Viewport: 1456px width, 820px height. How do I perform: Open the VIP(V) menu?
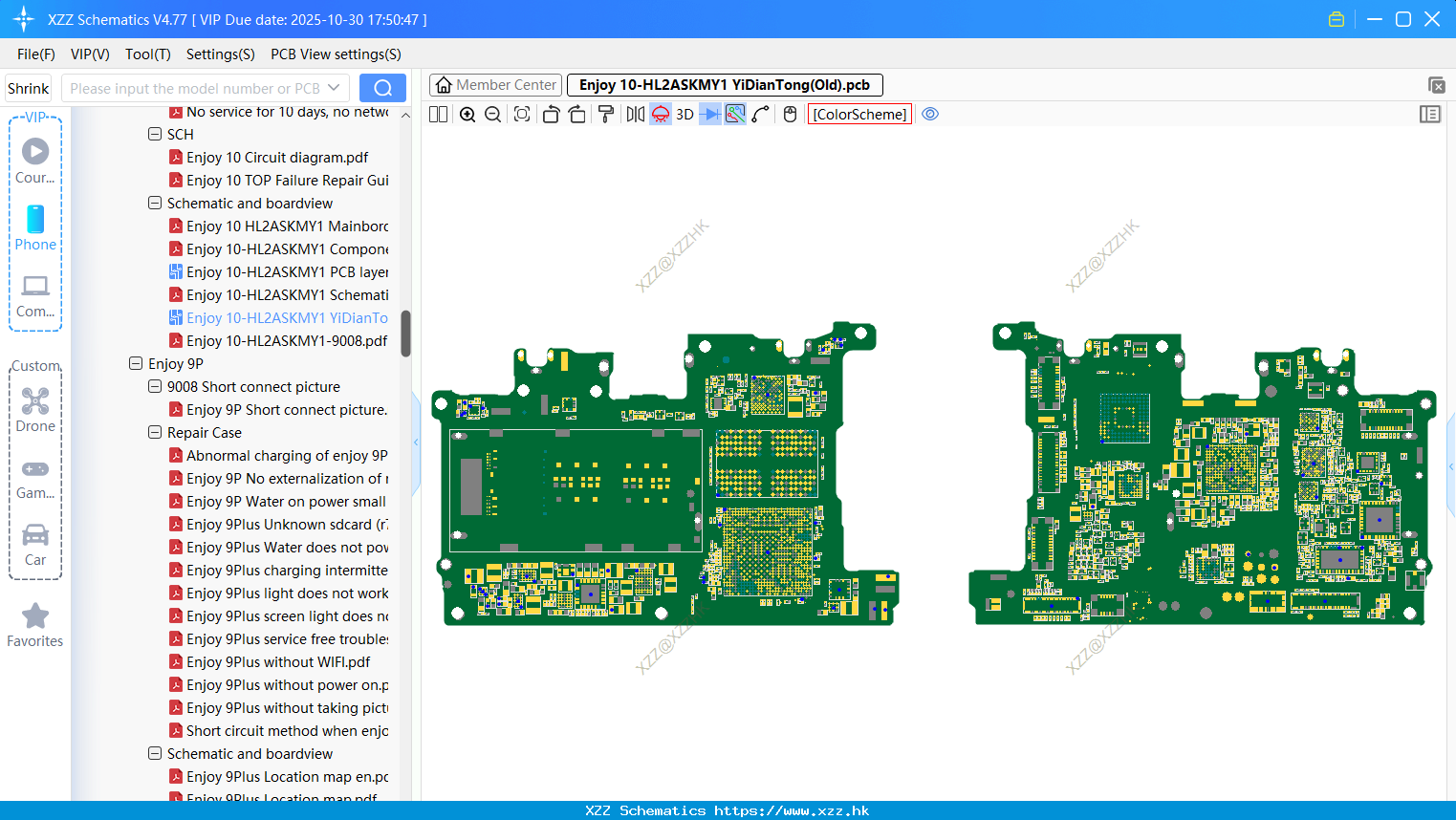[x=90, y=54]
